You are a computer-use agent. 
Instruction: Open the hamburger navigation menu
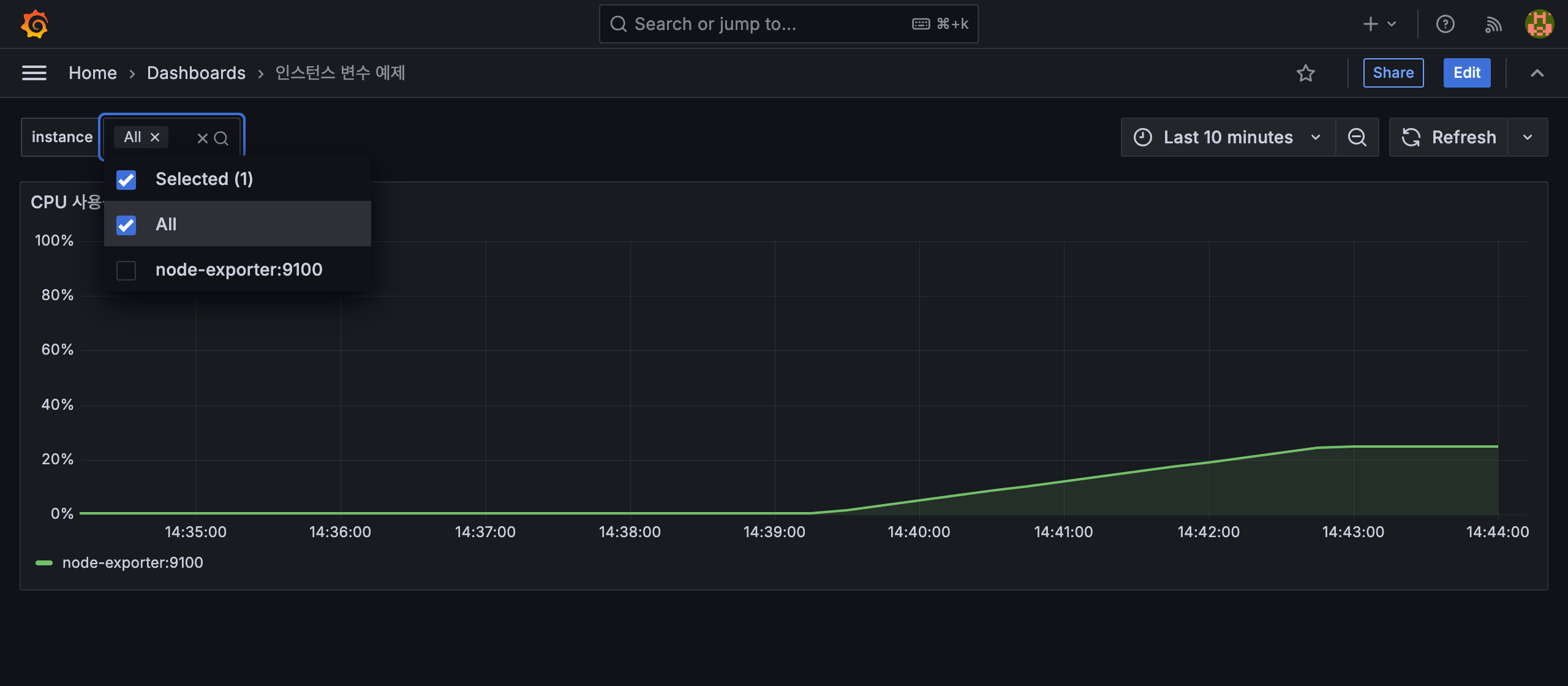click(x=34, y=73)
